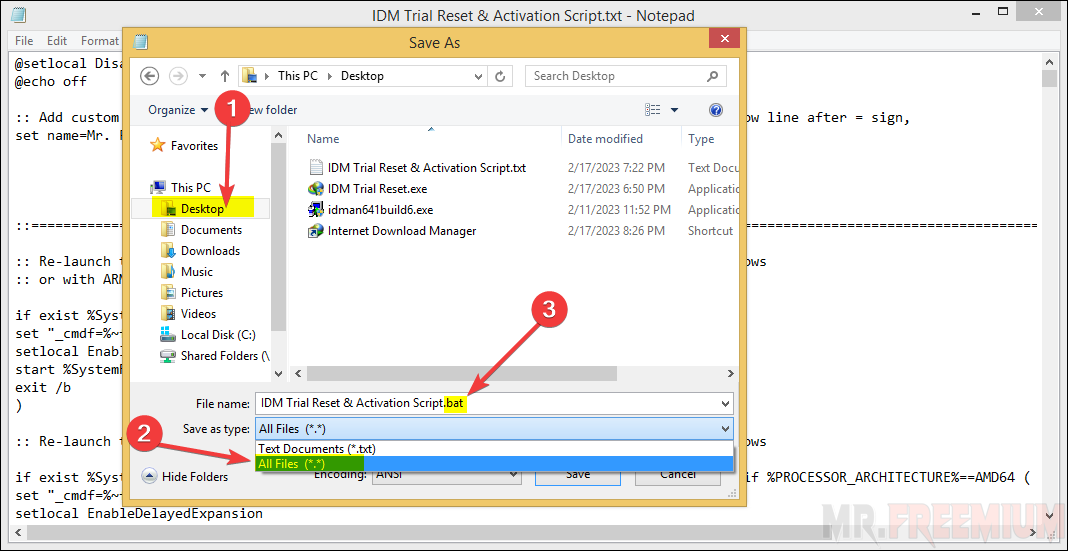Click the Local Disk (C:) drive icon
Viewport: 1068px width, 551px height.
click(x=168, y=335)
